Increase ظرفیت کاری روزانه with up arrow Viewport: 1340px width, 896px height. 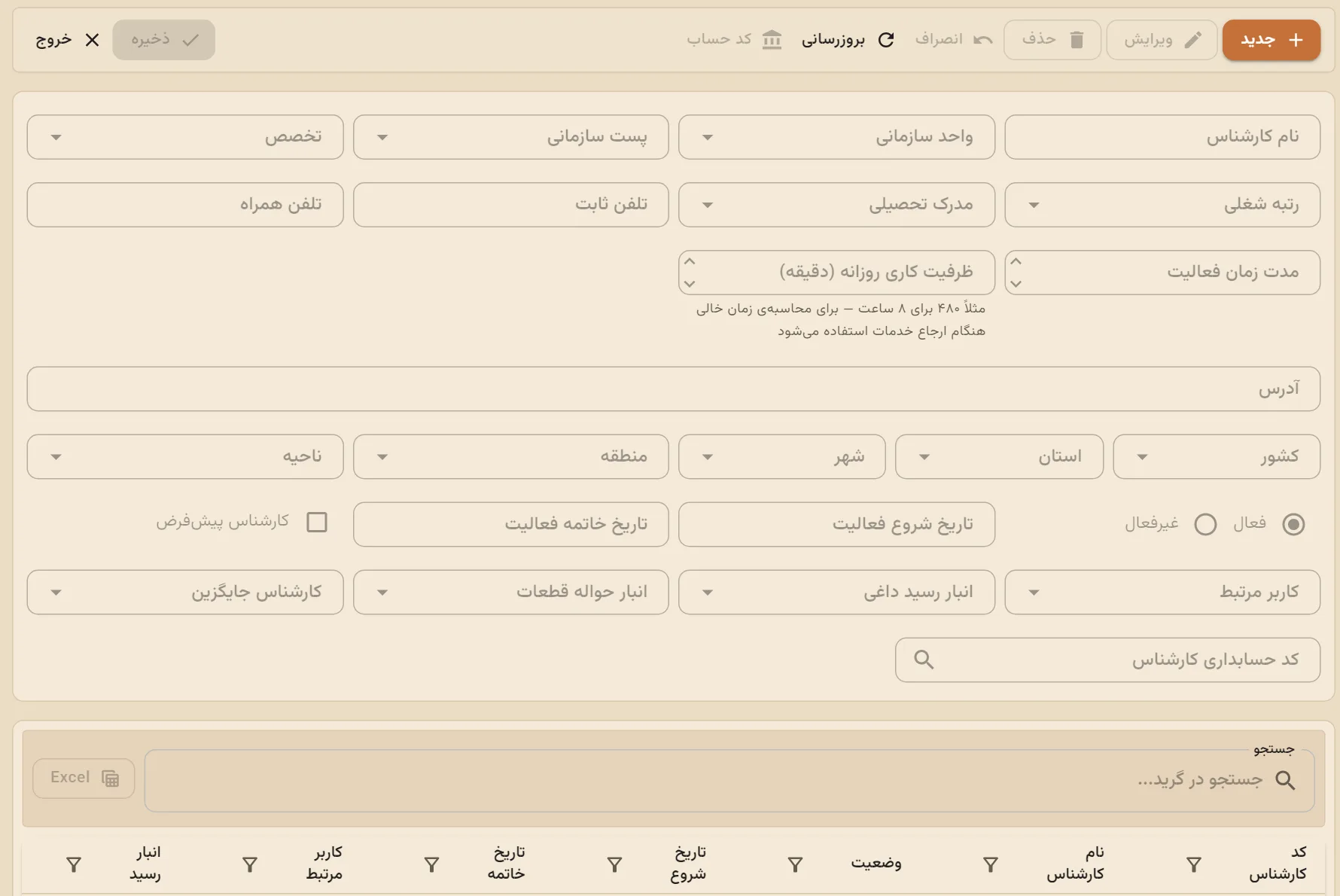(x=690, y=261)
